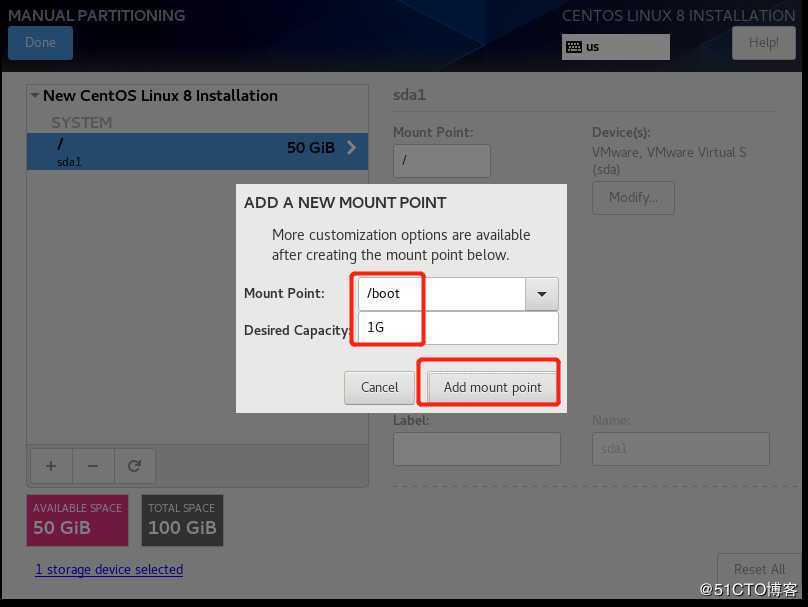808x607 pixels.
Task: Click ADD A NEW MOUNT POINT dialog title
Action: tap(345, 203)
